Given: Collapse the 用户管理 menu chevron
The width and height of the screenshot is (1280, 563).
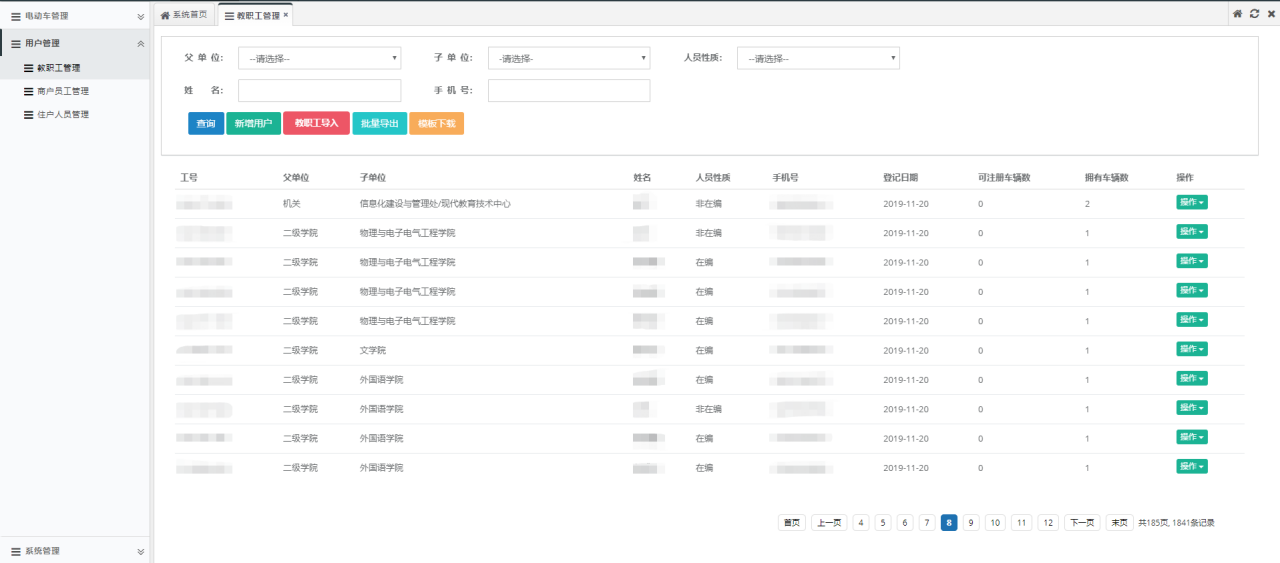Looking at the screenshot, I should click(x=140, y=44).
